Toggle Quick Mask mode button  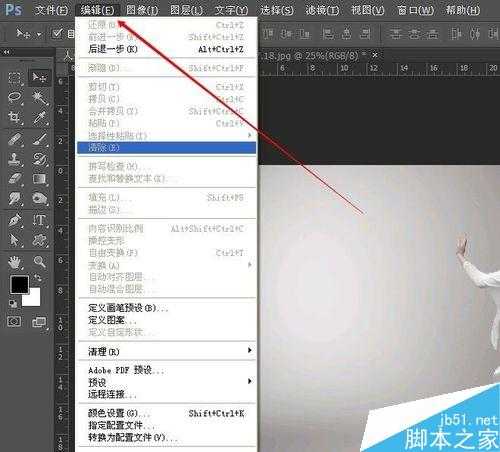pos(14,321)
